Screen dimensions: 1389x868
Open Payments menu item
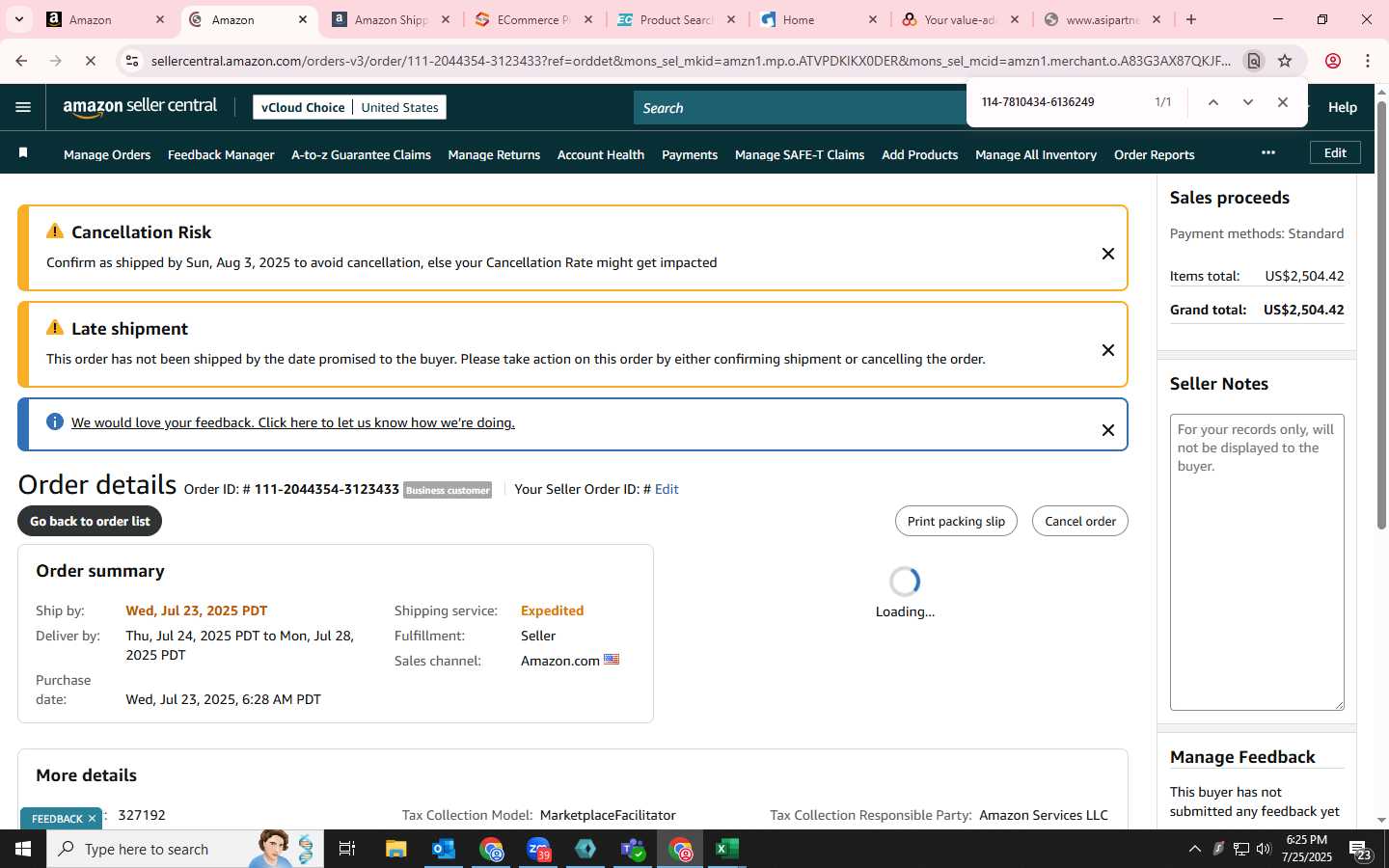[x=690, y=154]
